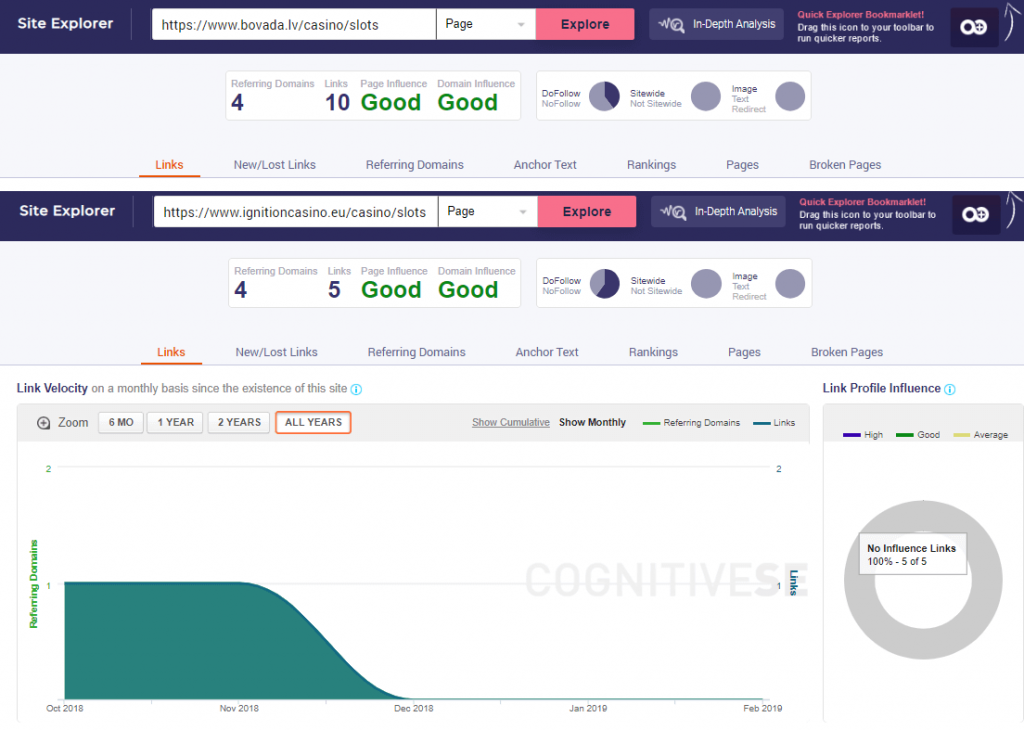1024x730 pixels.
Task: Open Link Velocity info icon
Action: (x=356, y=389)
